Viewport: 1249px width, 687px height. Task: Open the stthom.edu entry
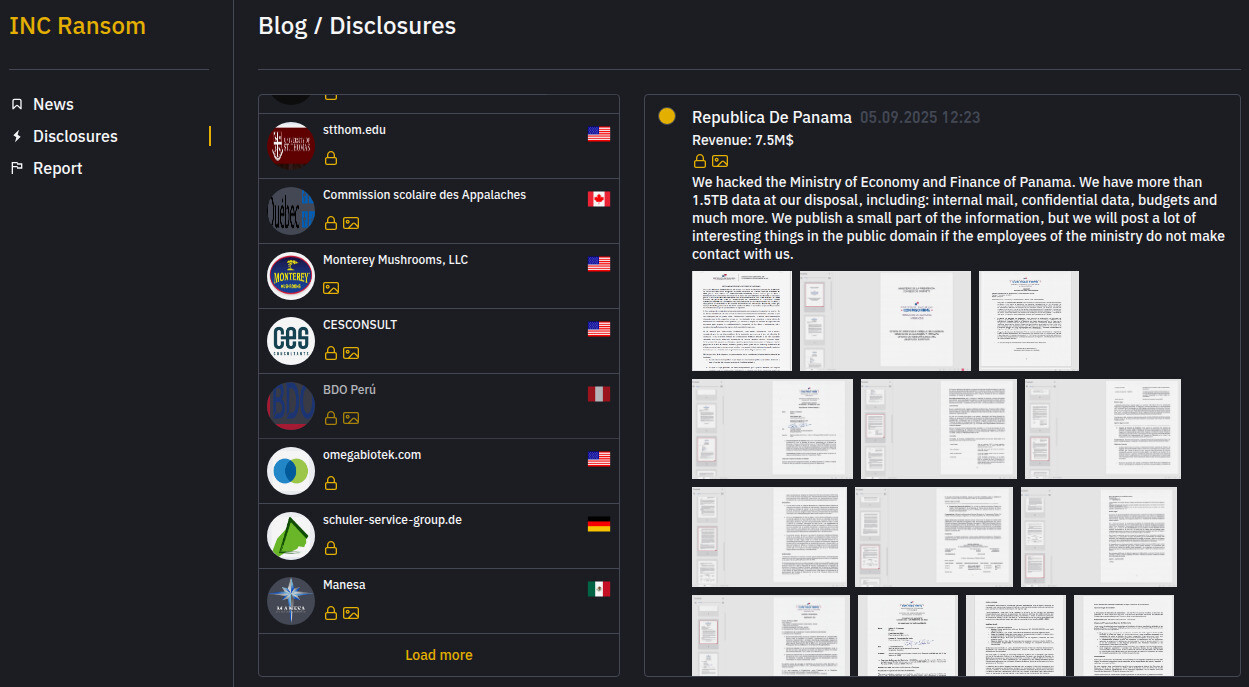[439, 146]
